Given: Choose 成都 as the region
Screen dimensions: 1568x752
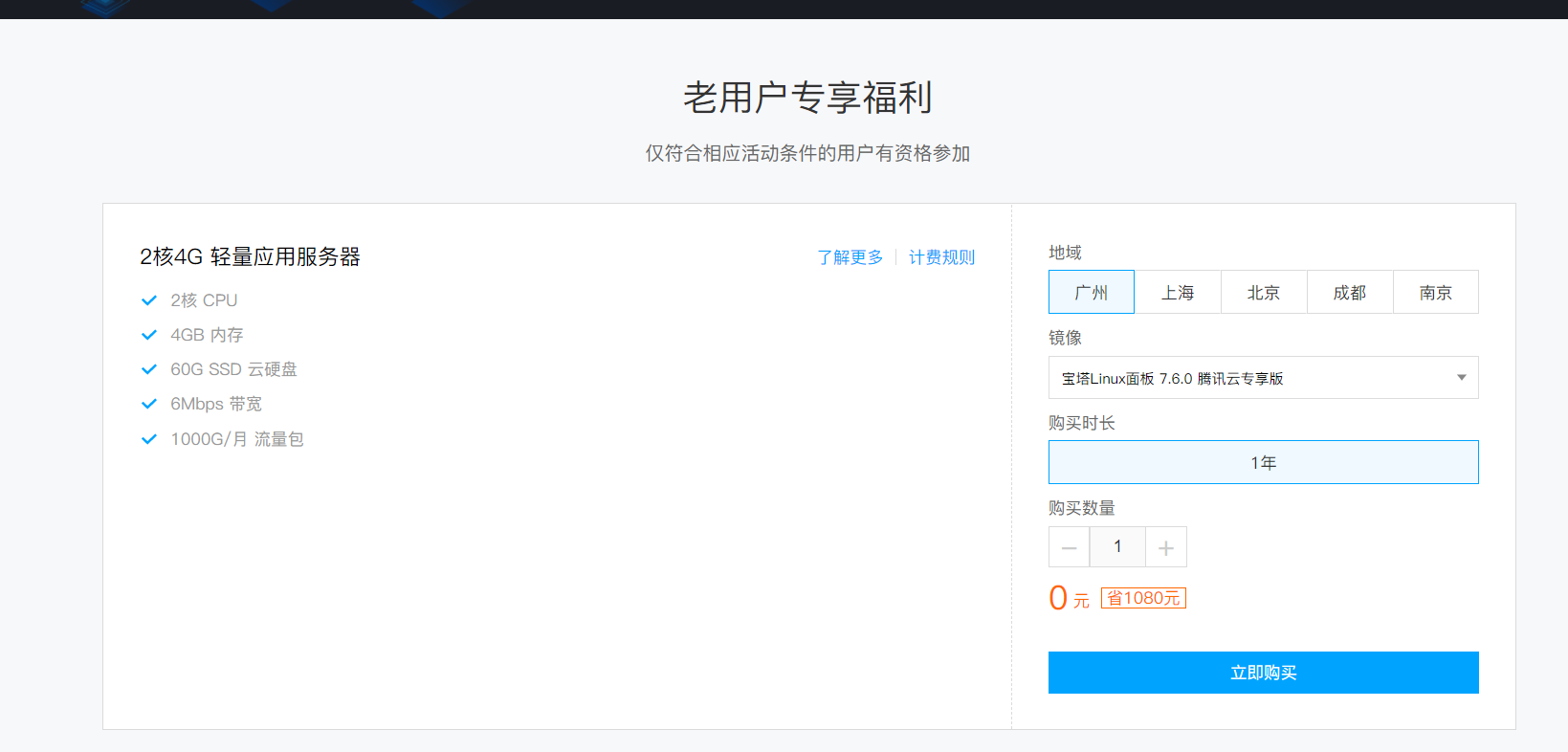Looking at the screenshot, I should (x=1350, y=292).
